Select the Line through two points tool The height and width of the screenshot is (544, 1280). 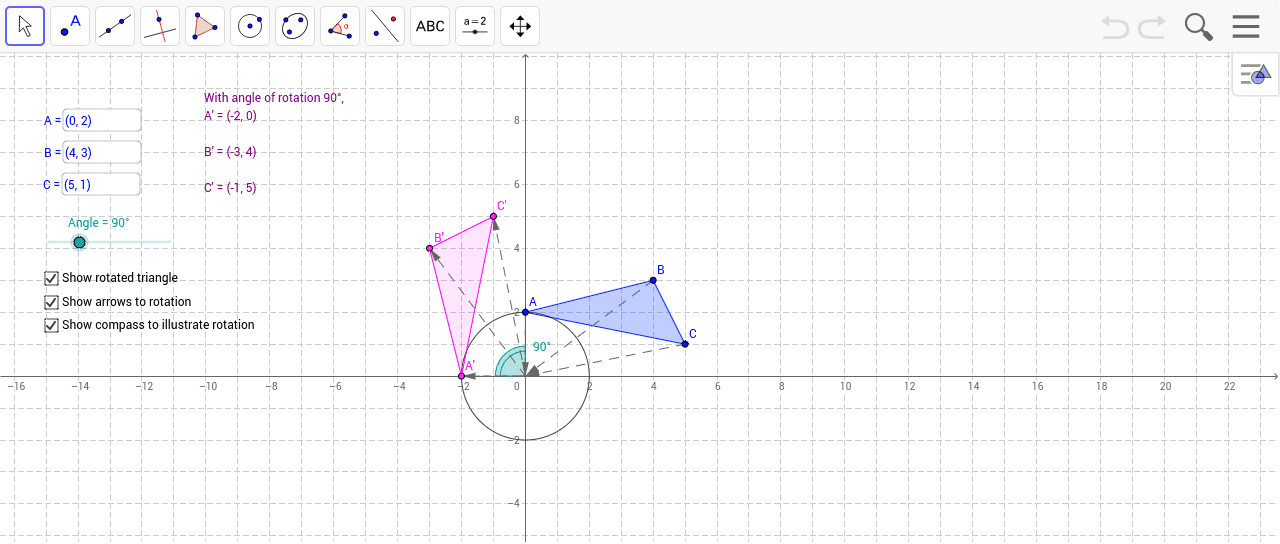coord(115,26)
